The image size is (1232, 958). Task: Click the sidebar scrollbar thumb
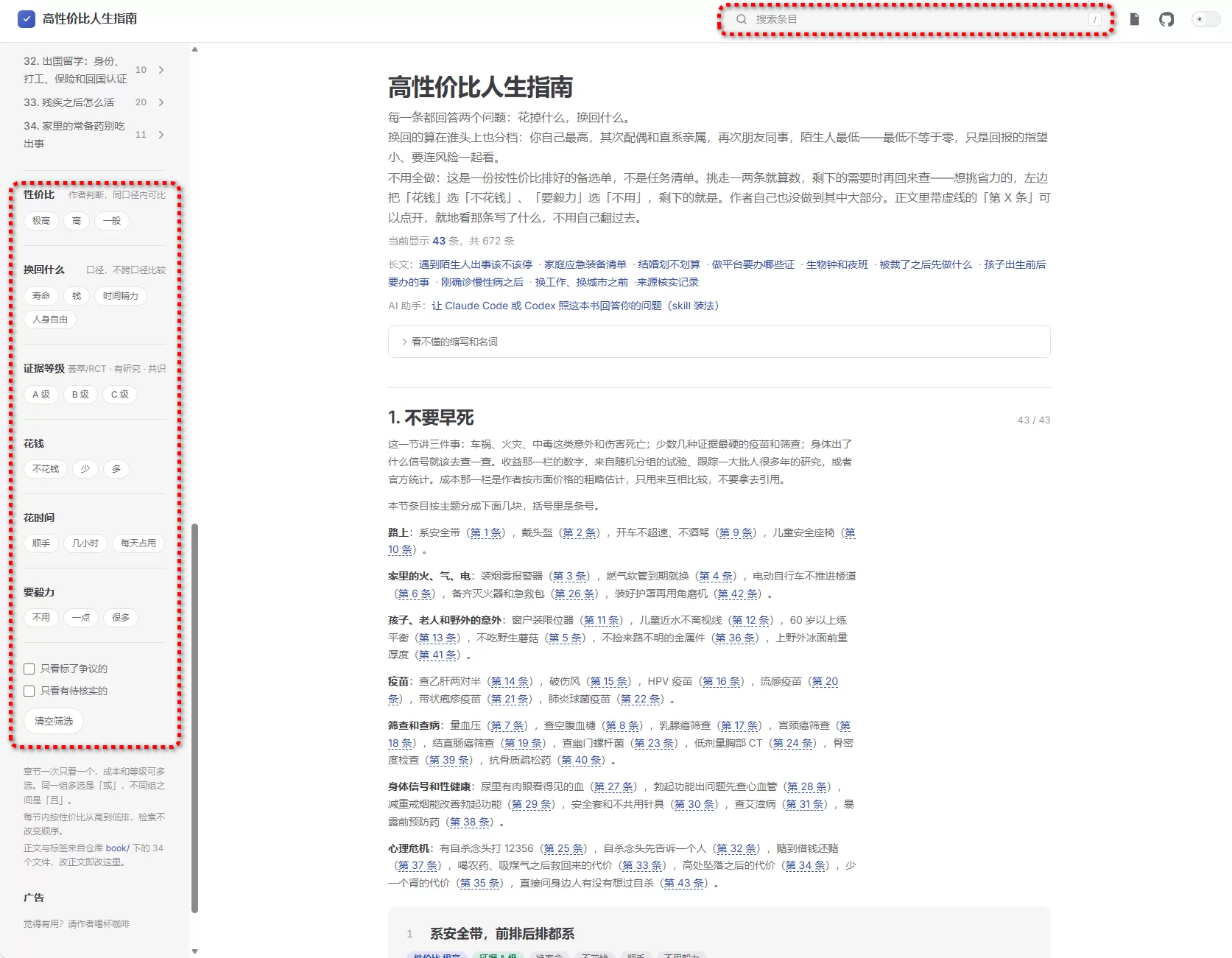(x=194, y=718)
